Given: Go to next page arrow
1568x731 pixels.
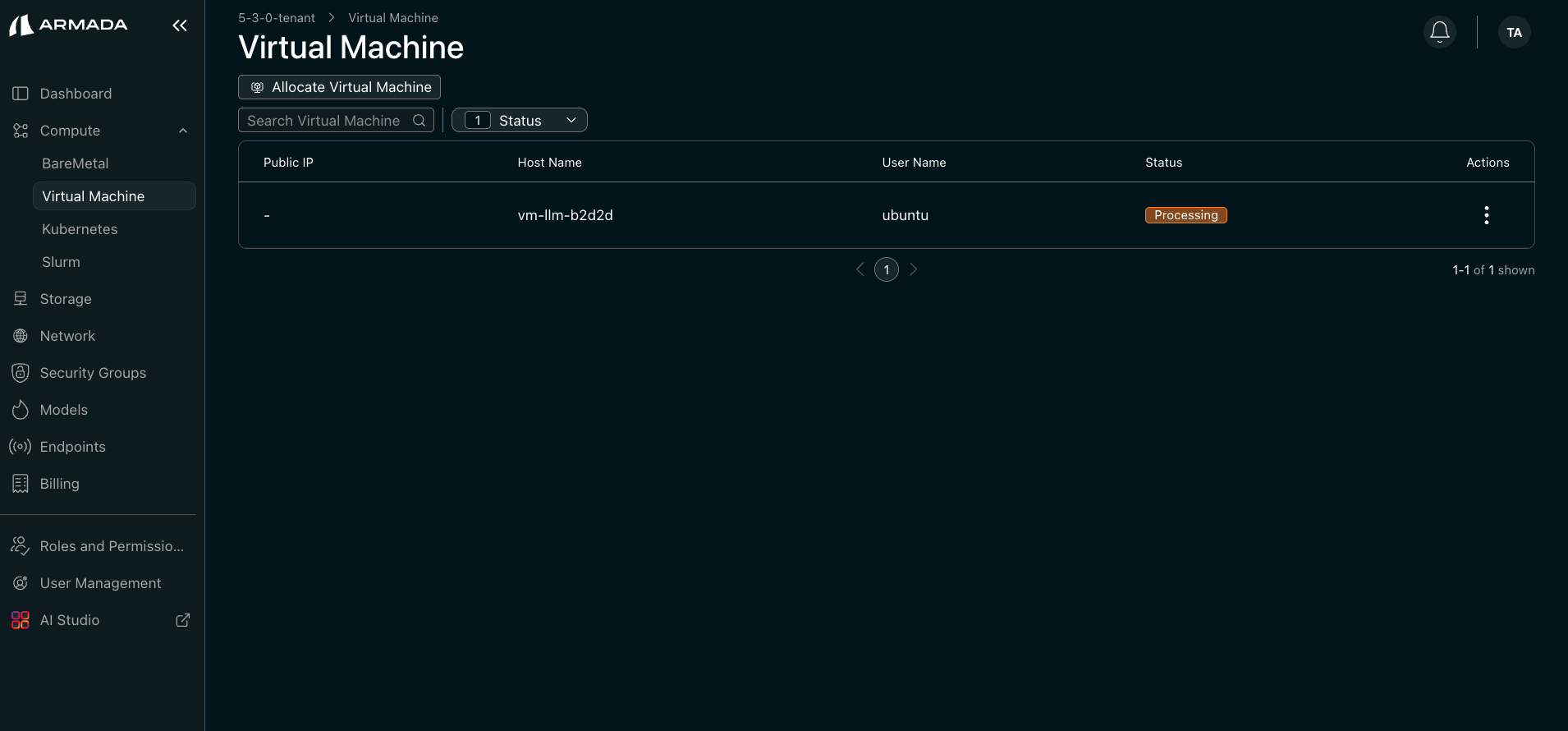Looking at the screenshot, I should click(913, 269).
